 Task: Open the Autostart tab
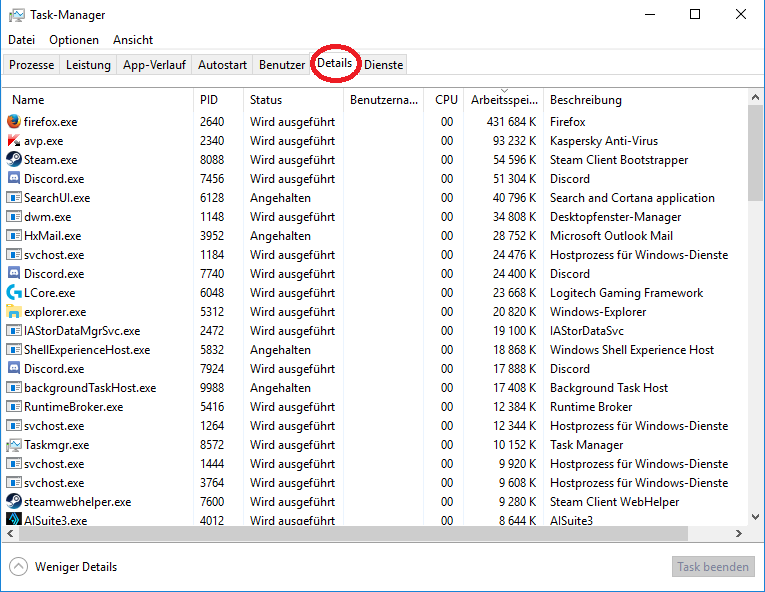[x=222, y=64]
